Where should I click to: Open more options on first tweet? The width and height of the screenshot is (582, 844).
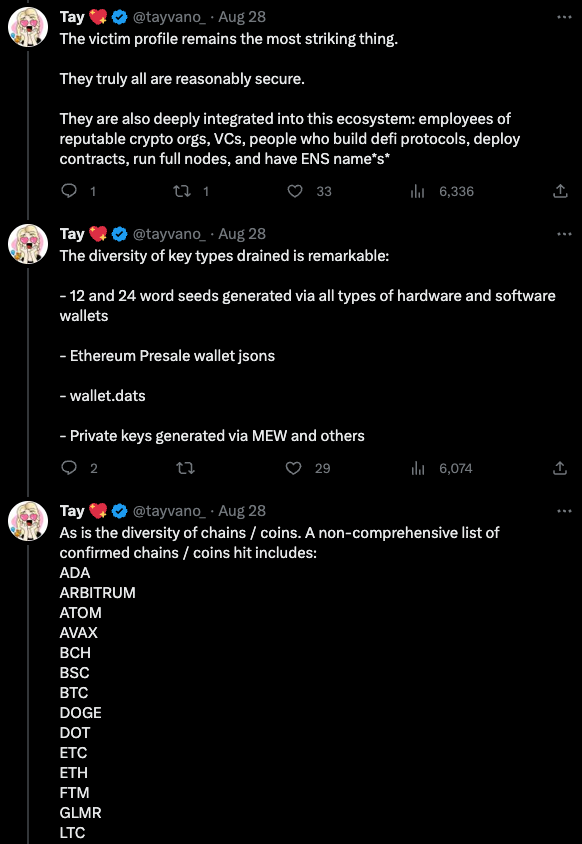[x=564, y=17]
